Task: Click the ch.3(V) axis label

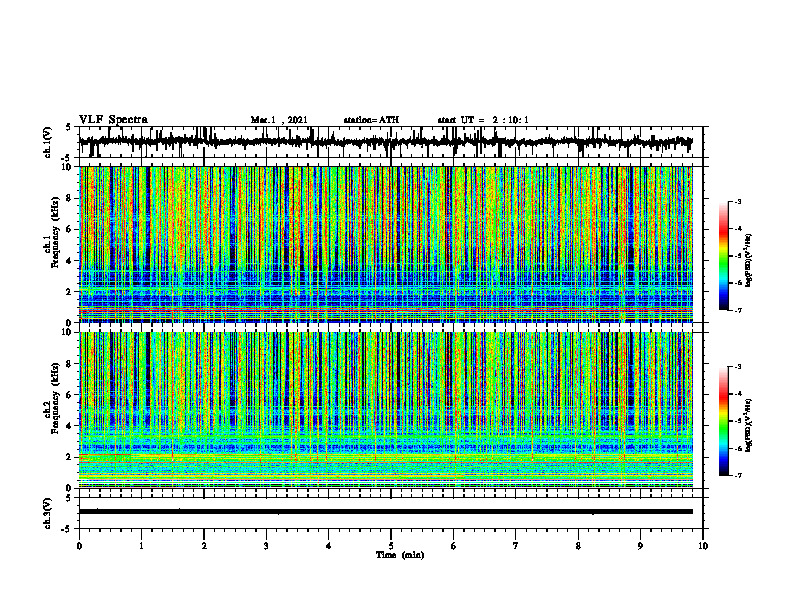Action: pyautogui.click(x=48, y=514)
